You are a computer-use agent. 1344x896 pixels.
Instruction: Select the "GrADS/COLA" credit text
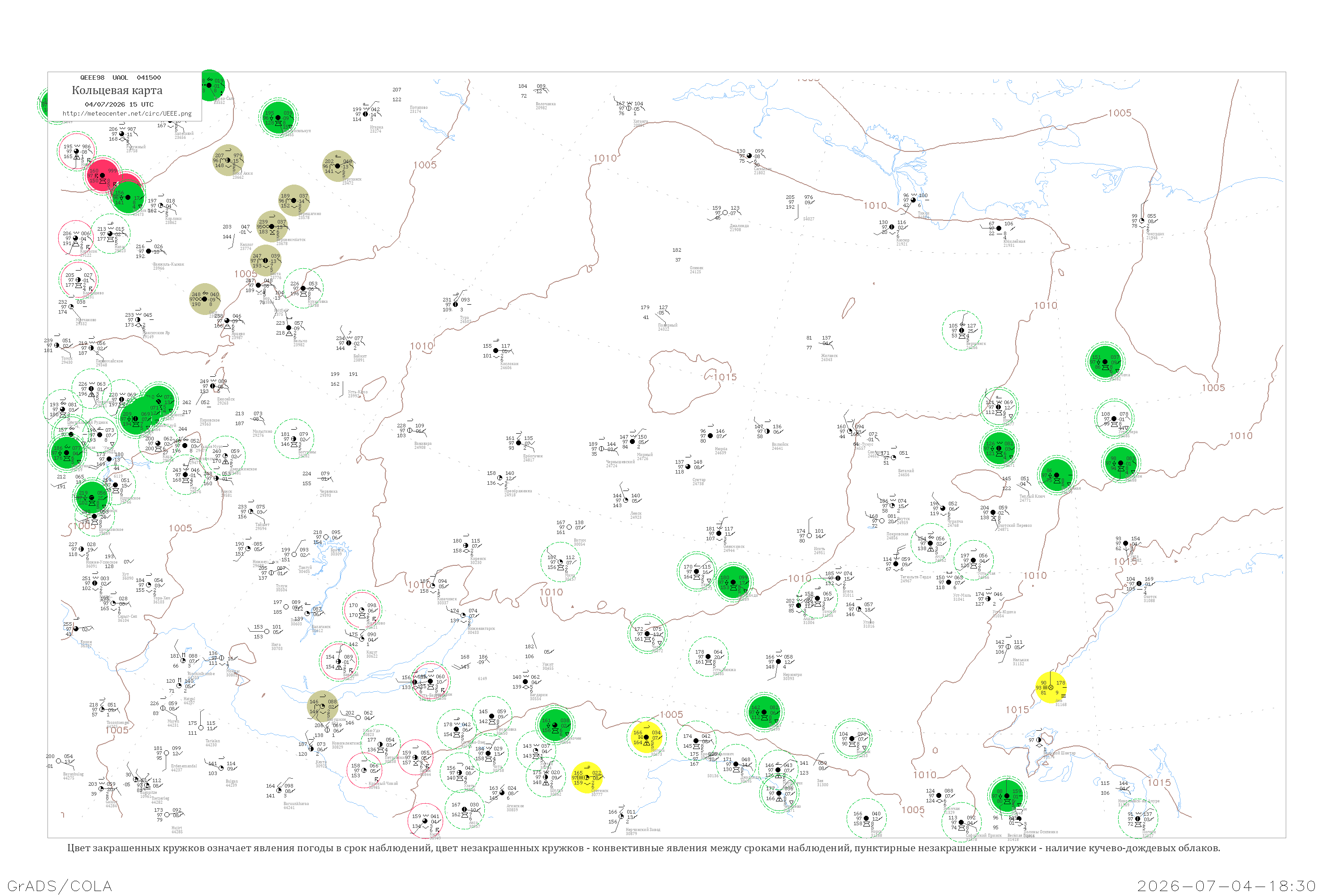coord(60,886)
